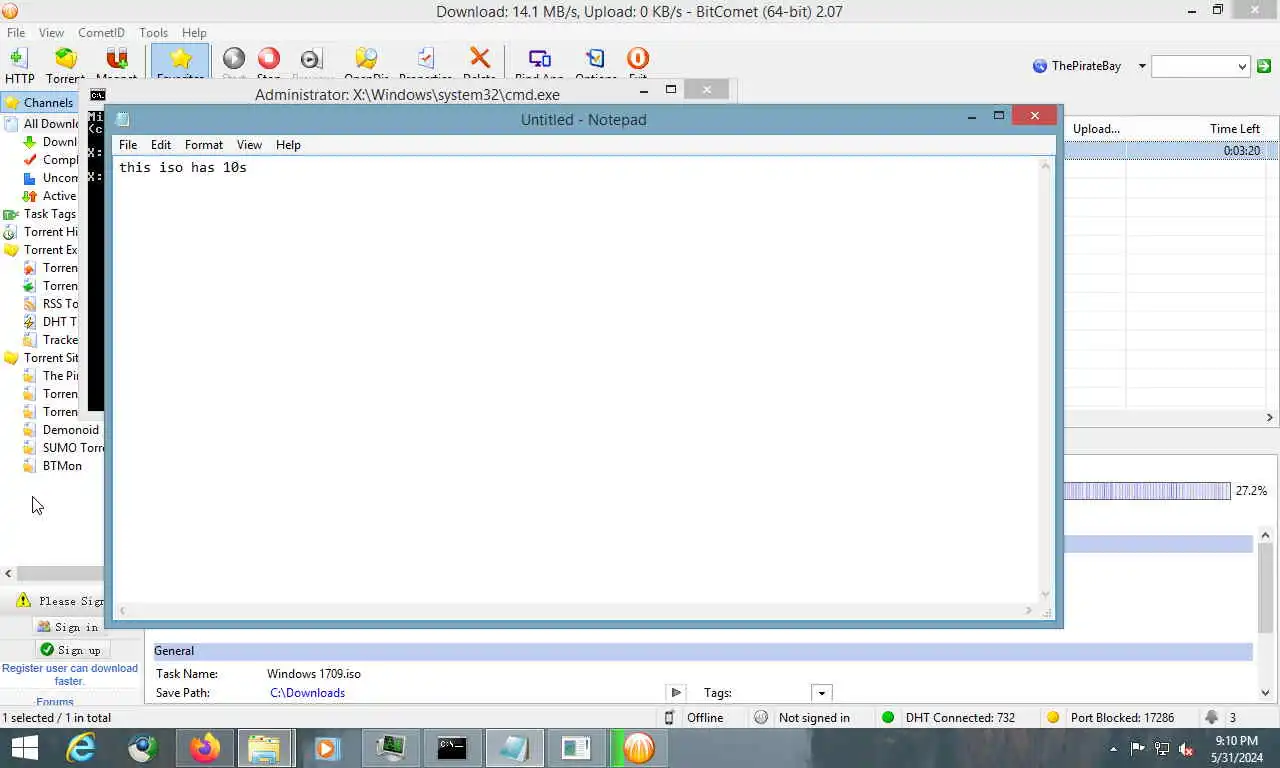Open Notepad's Edit menu
The height and width of the screenshot is (768, 1280).
point(161,145)
